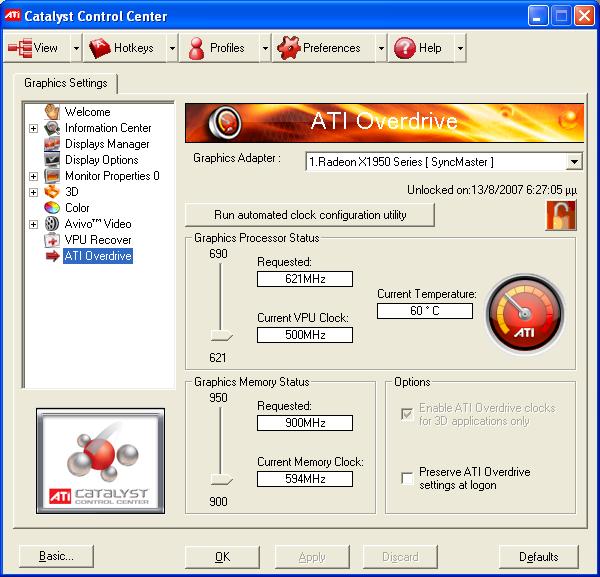Click the Displays Manager icon
Viewport: 600px width, 577px height.
(x=52, y=144)
